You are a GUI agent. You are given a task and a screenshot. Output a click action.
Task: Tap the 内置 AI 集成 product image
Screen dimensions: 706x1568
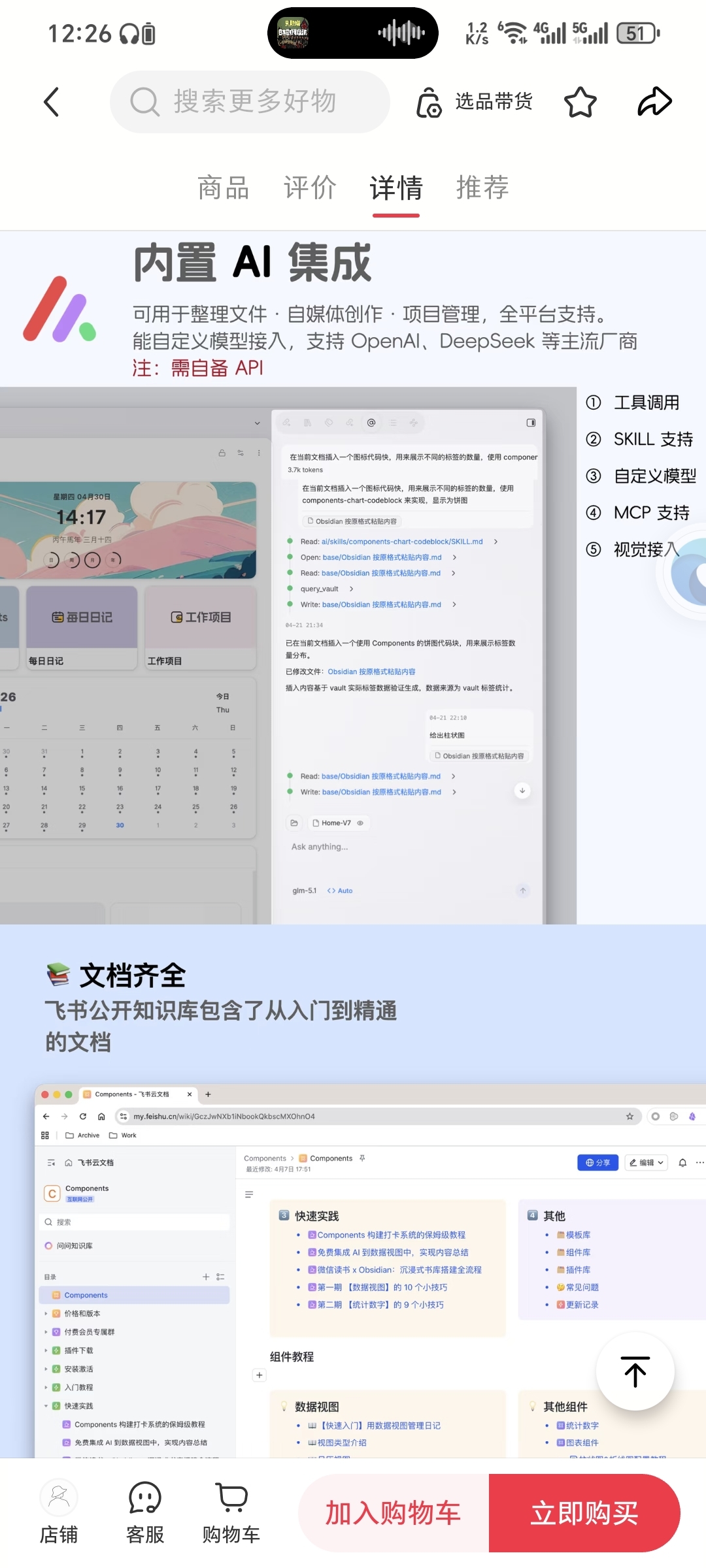(x=353, y=578)
